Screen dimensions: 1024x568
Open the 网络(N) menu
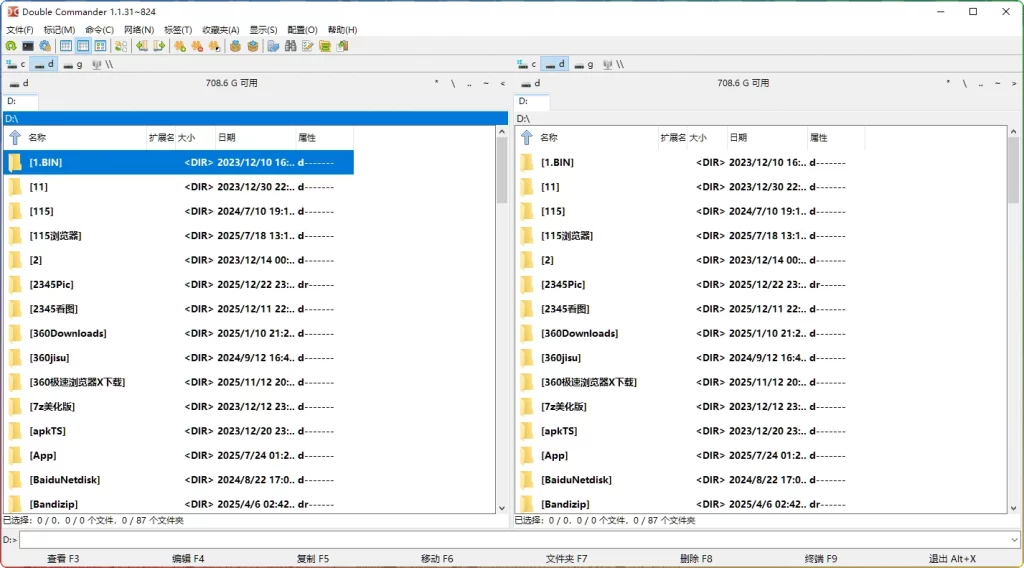(139, 30)
